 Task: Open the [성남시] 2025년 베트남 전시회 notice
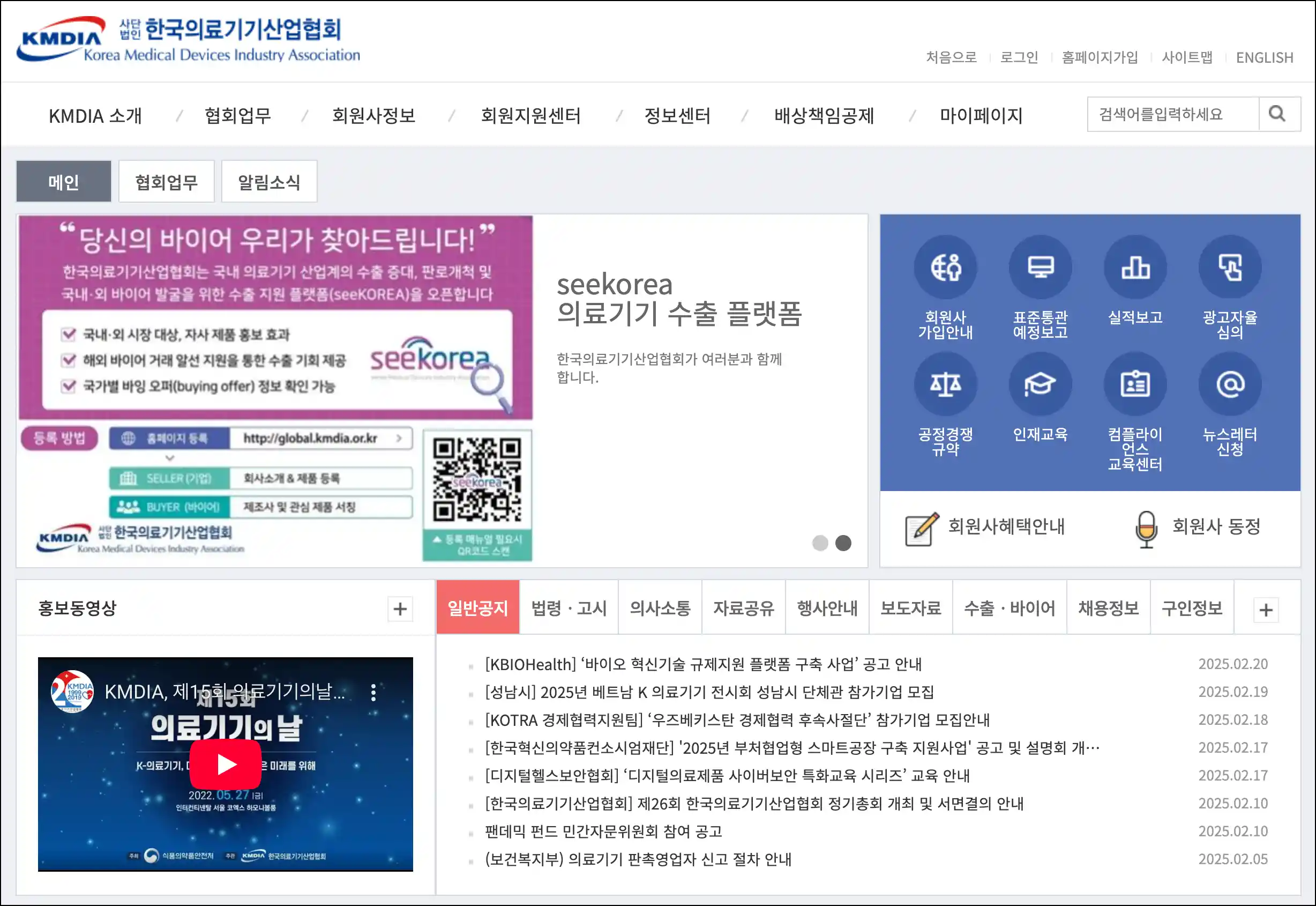click(709, 692)
